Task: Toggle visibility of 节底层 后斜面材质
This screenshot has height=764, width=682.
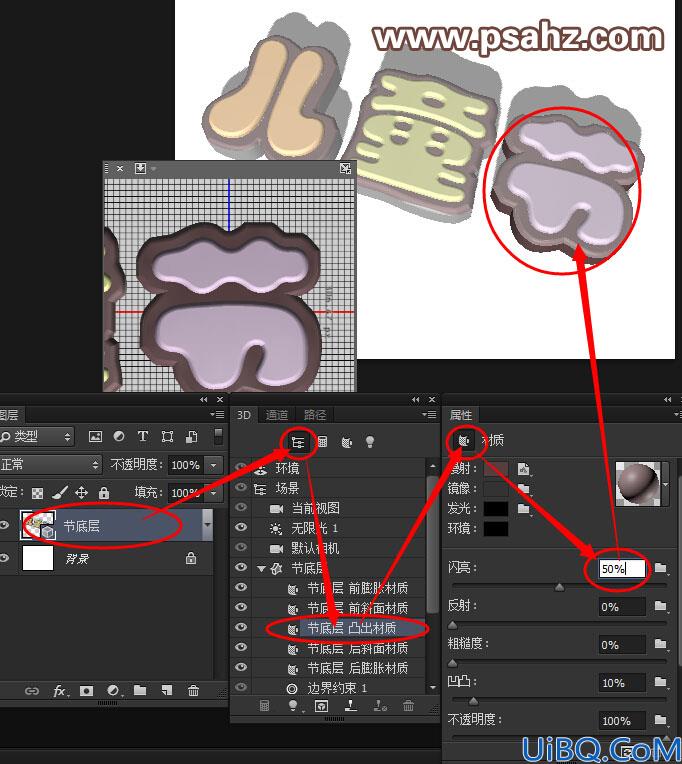Action: point(241,648)
